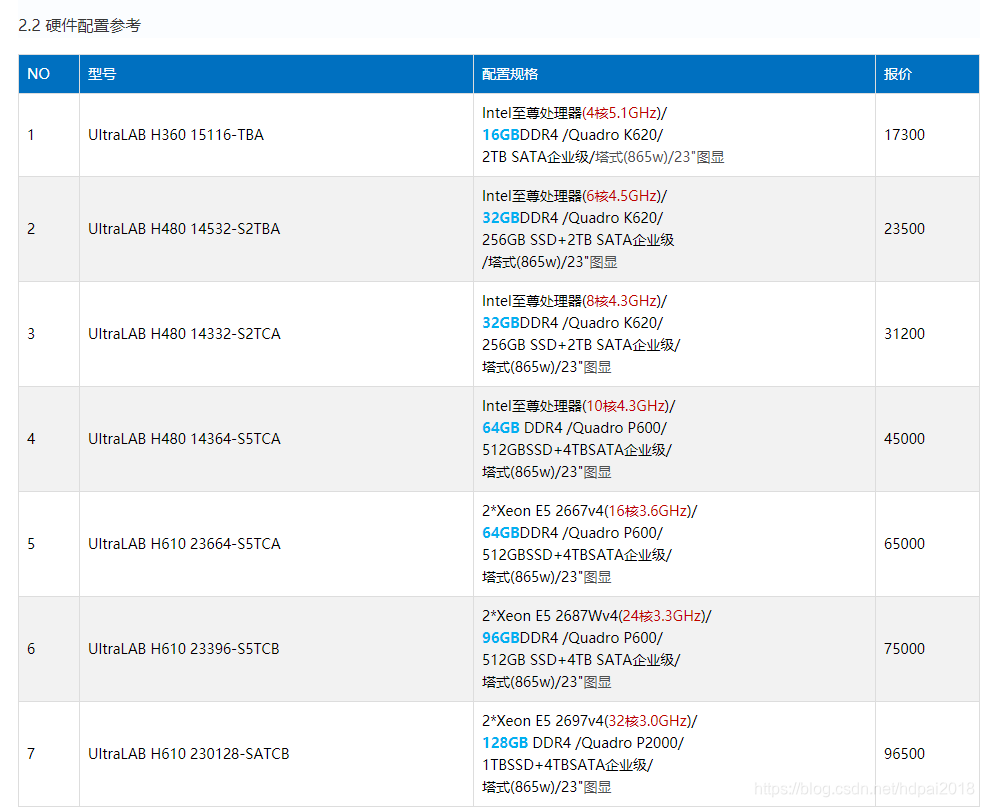The width and height of the screenshot is (984, 807).
Task: Click the red text 16核3.6GHz
Action: (x=648, y=511)
